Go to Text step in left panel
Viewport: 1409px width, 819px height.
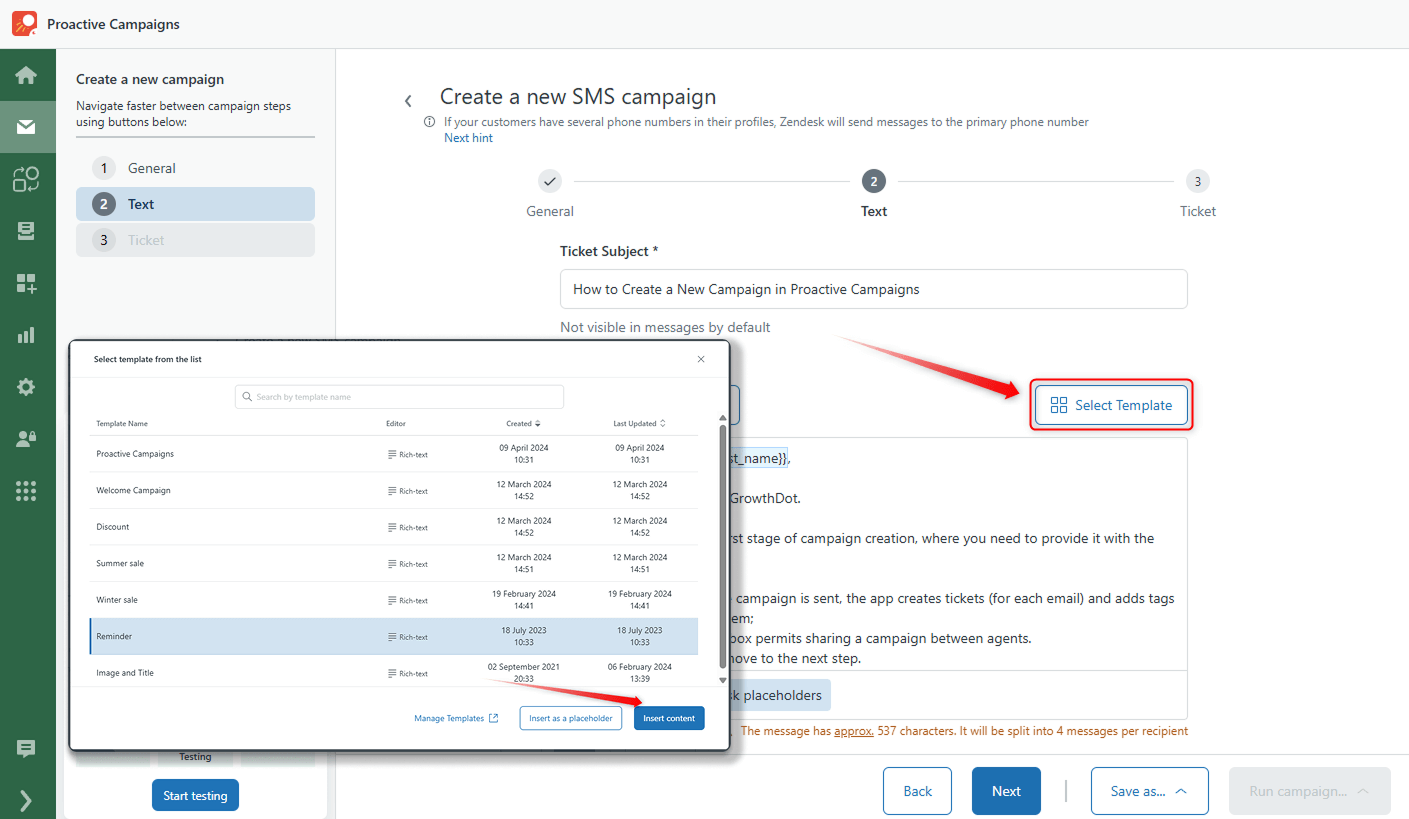(x=195, y=204)
